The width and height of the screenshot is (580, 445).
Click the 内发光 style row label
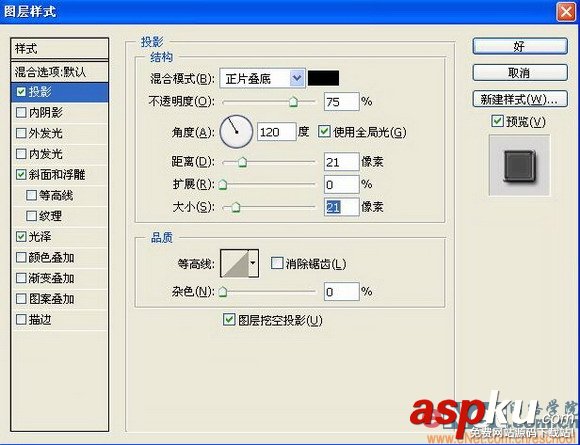pyautogui.click(x=45, y=154)
